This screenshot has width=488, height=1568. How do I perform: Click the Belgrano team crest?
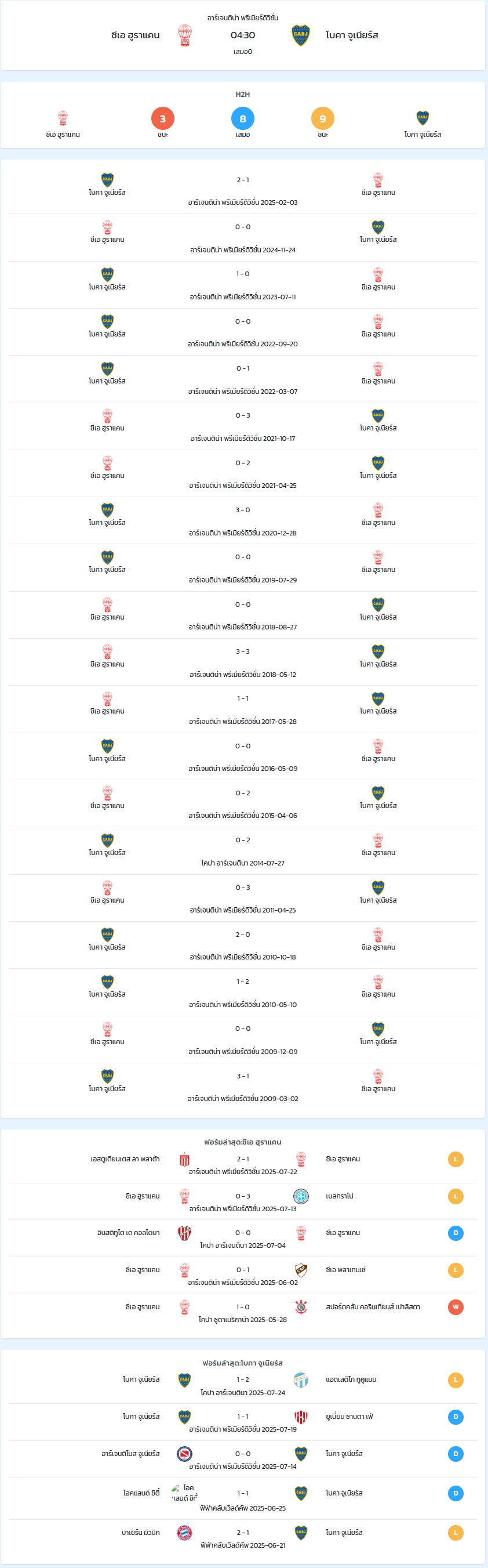pyautogui.click(x=301, y=1196)
